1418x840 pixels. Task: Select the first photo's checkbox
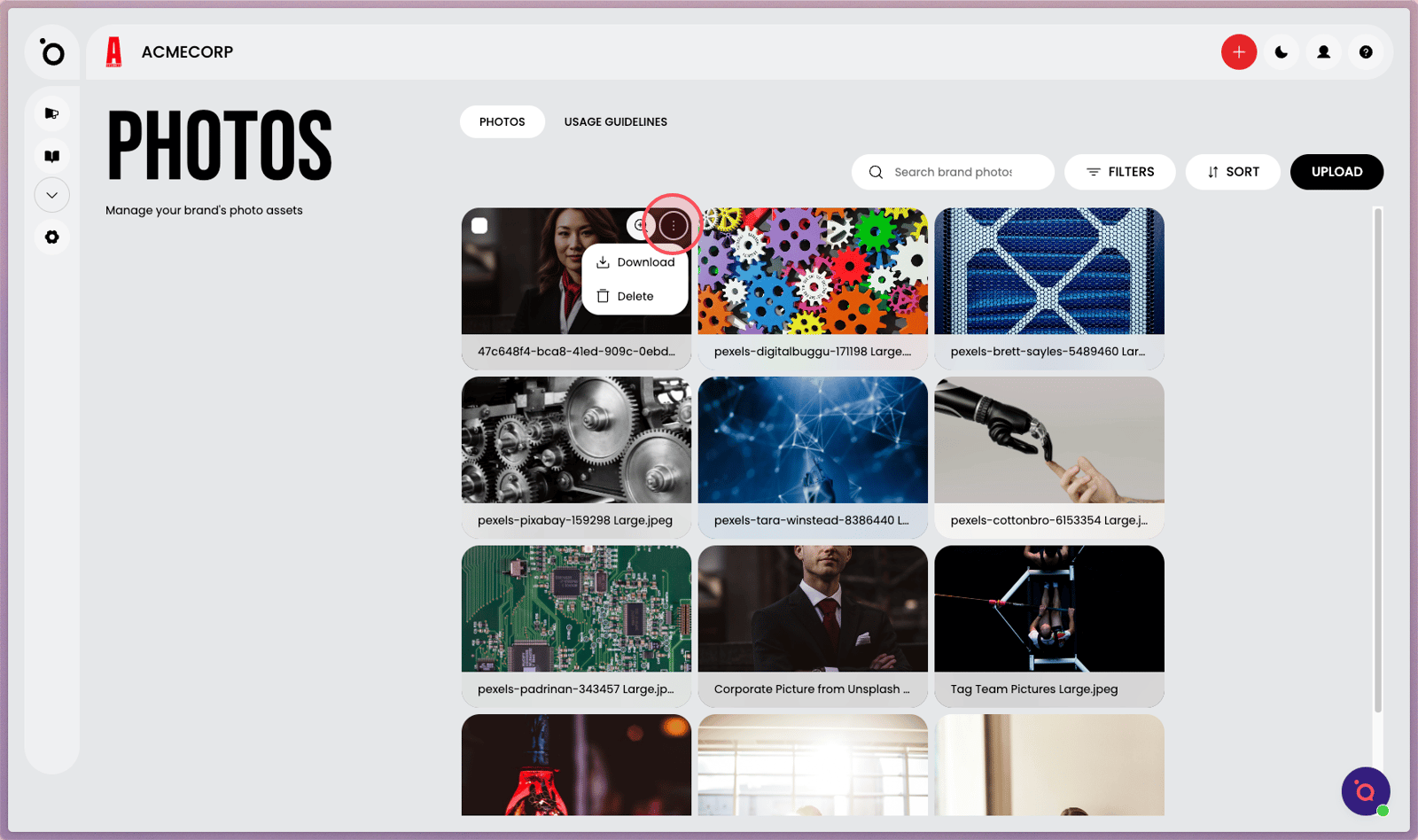point(479,226)
